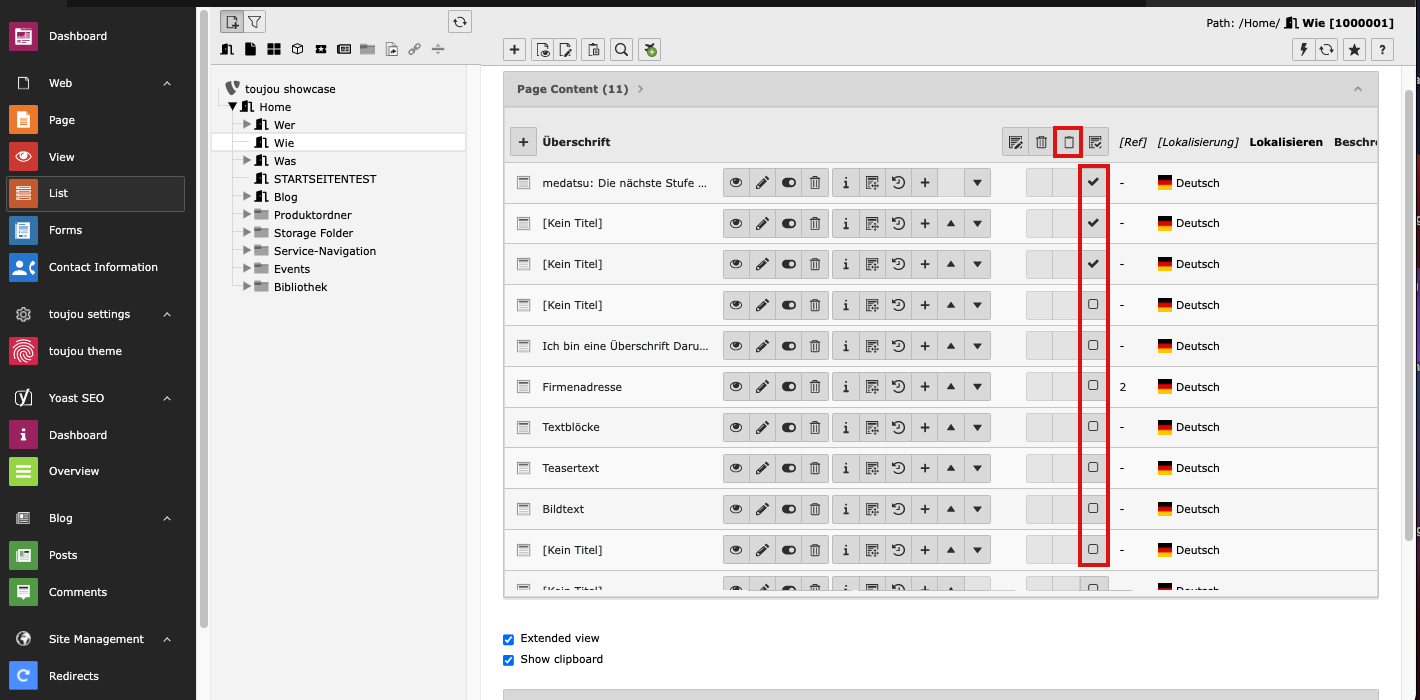Bookmark this page with the star icon

1354,49
